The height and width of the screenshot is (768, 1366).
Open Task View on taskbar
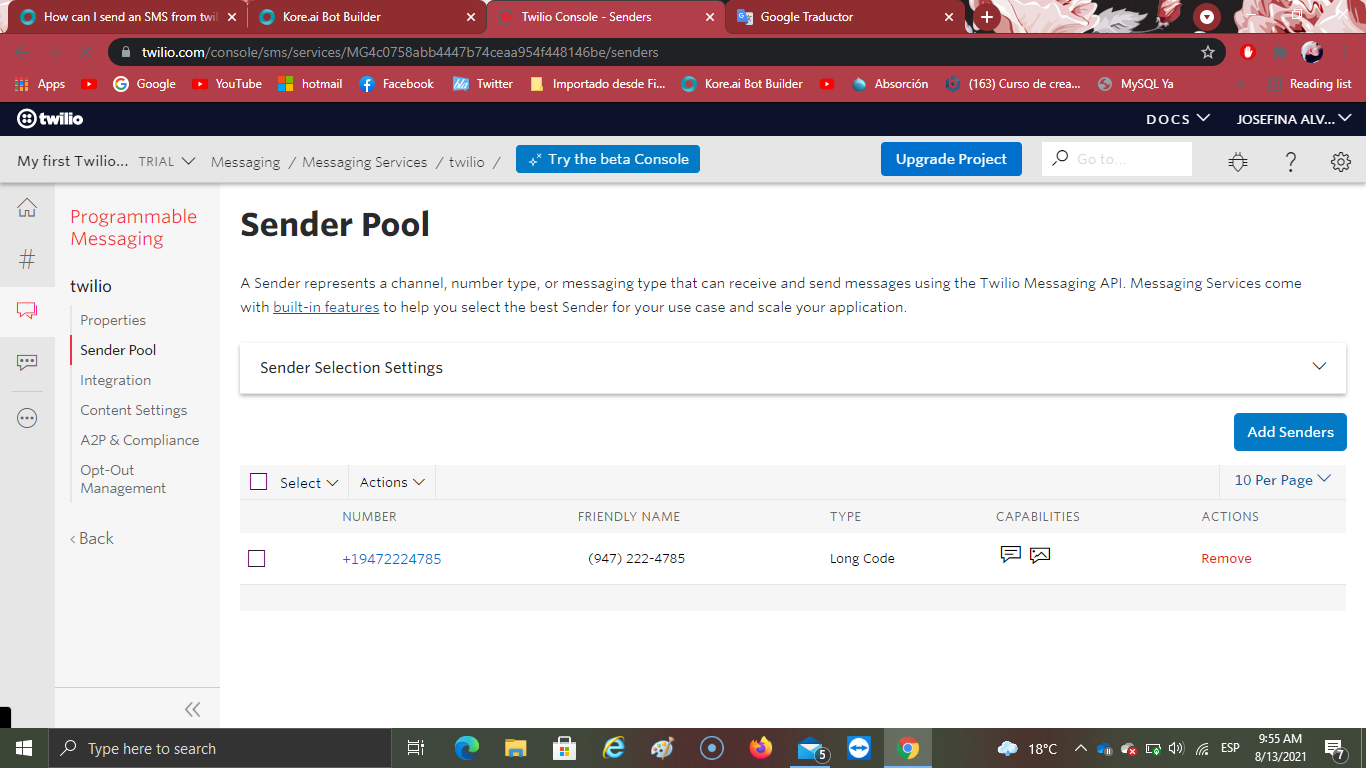pyautogui.click(x=416, y=748)
